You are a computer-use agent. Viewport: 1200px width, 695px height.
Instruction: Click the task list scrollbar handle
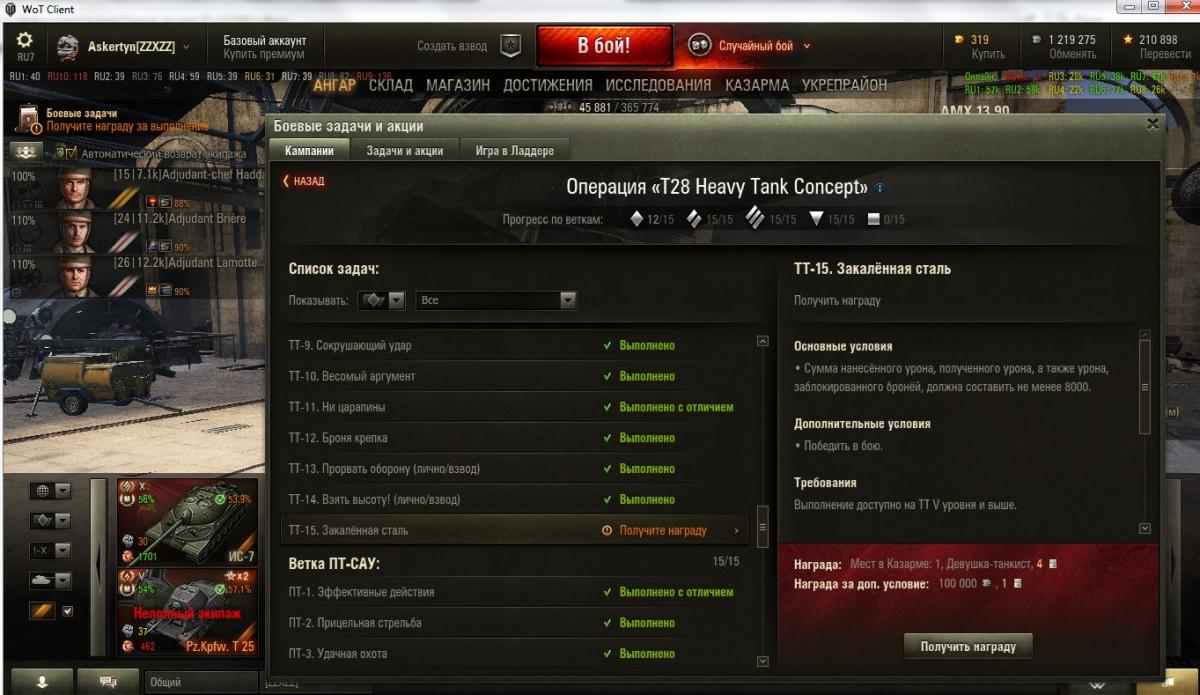[763, 522]
